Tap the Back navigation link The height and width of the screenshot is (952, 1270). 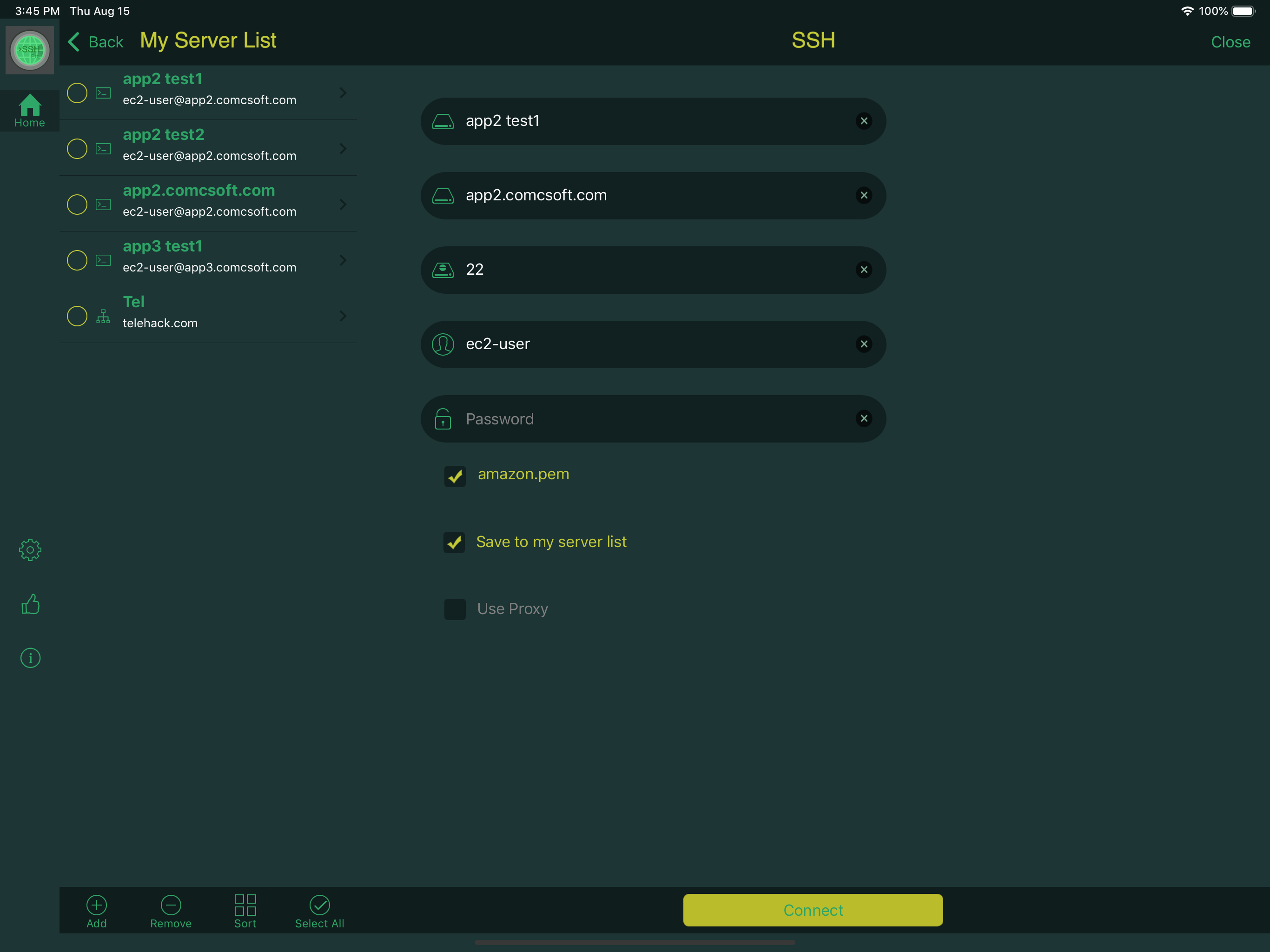tap(96, 41)
